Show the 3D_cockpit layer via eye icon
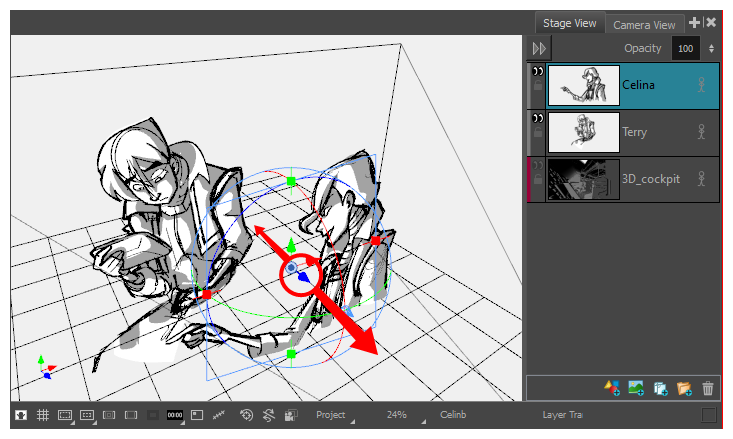733x439 pixels. click(538, 165)
